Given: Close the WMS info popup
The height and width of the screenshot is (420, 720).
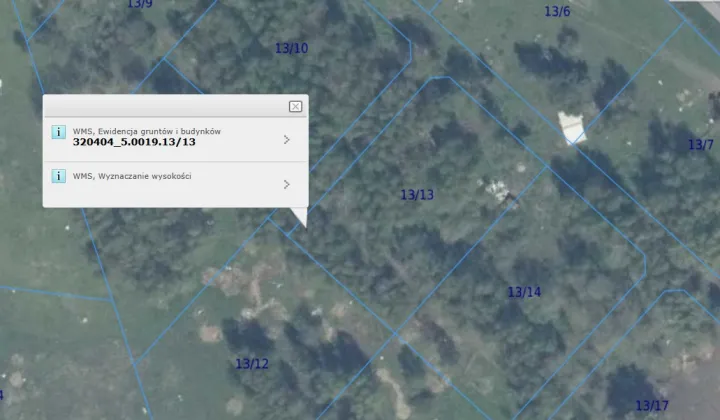Looking at the screenshot, I should tap(295, 106).
